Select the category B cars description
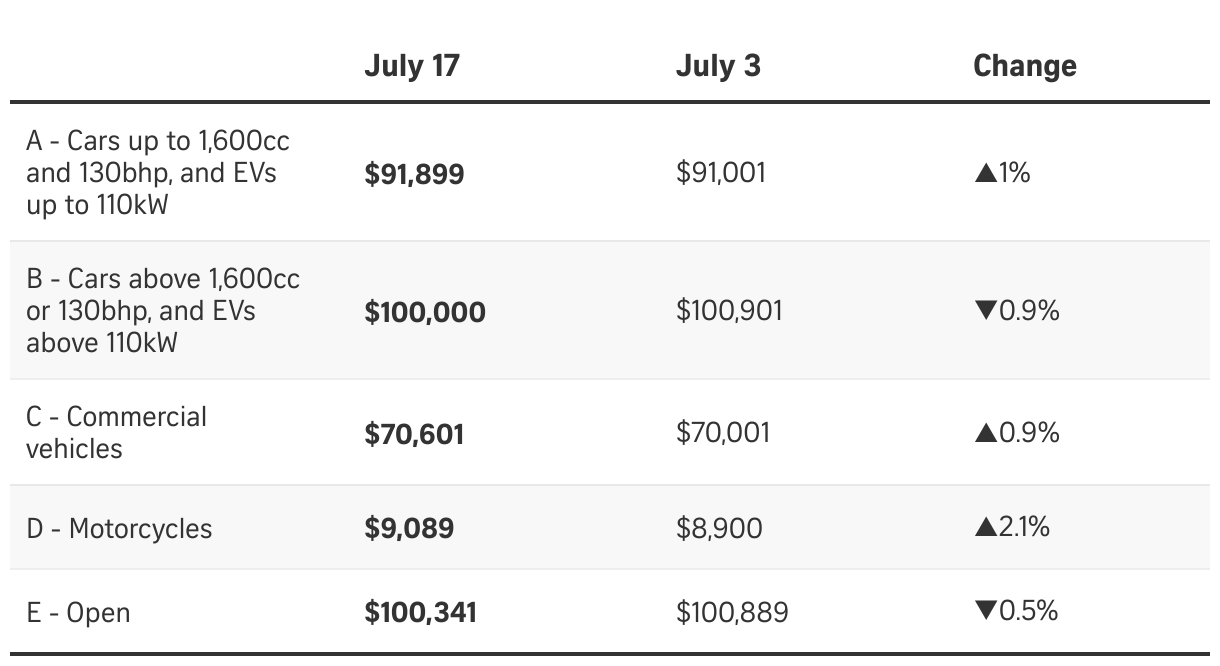The image size is (1220, 666). pyautogui.click(x=163, y=310)
